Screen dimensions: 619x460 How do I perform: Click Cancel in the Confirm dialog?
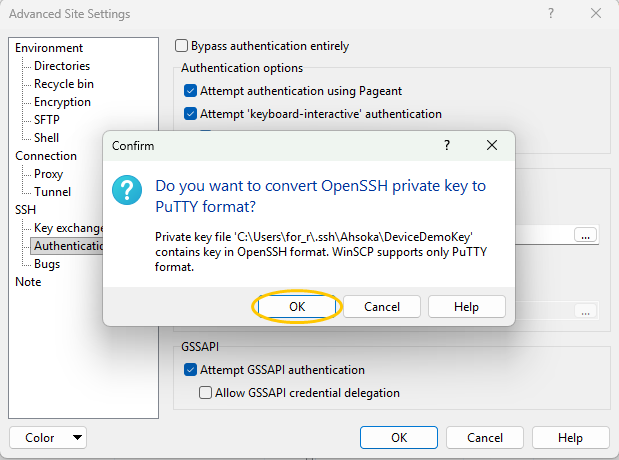382,307
